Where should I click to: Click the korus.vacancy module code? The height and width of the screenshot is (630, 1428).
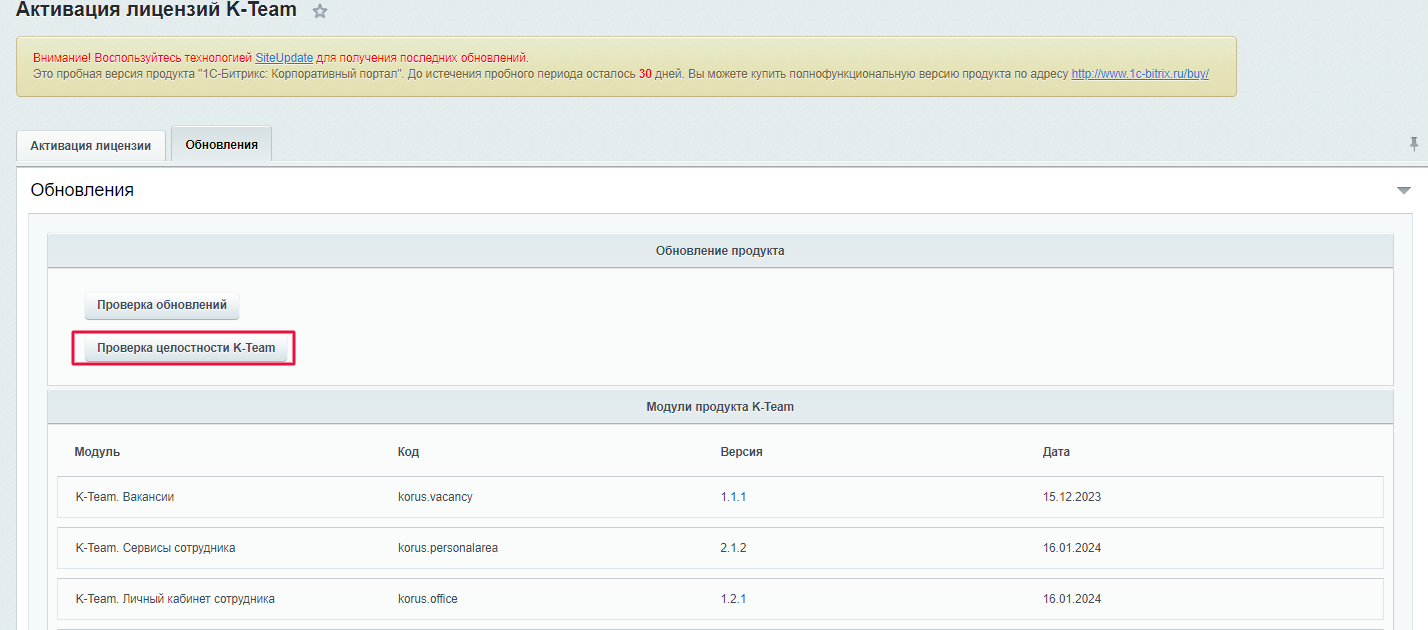coord(435,497)
